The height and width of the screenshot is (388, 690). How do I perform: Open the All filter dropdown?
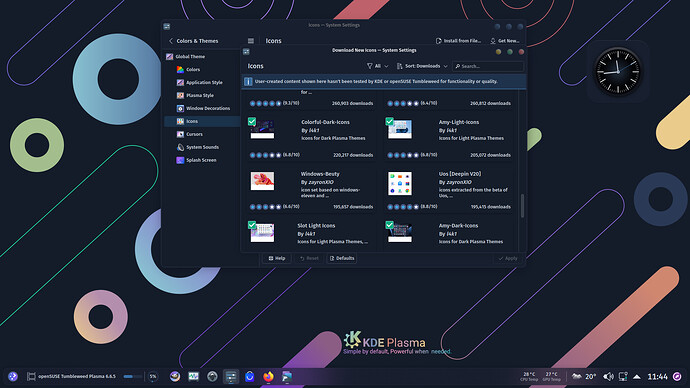(377, 66)
